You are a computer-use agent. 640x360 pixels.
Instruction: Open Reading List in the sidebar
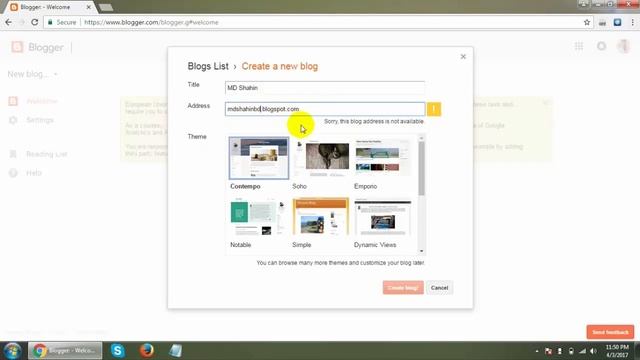point(47,154)
